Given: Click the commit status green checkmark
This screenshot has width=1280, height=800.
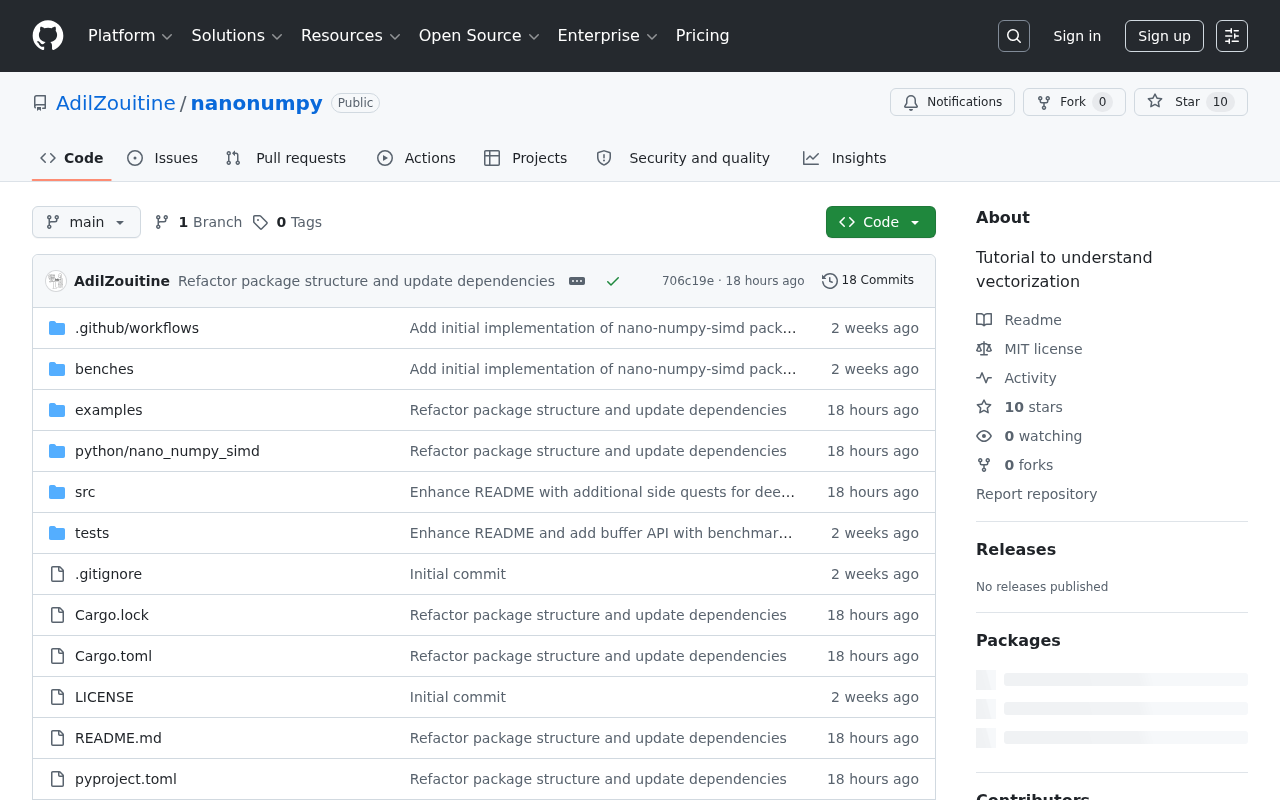Looking at the screenshot, I should (613, 281).
